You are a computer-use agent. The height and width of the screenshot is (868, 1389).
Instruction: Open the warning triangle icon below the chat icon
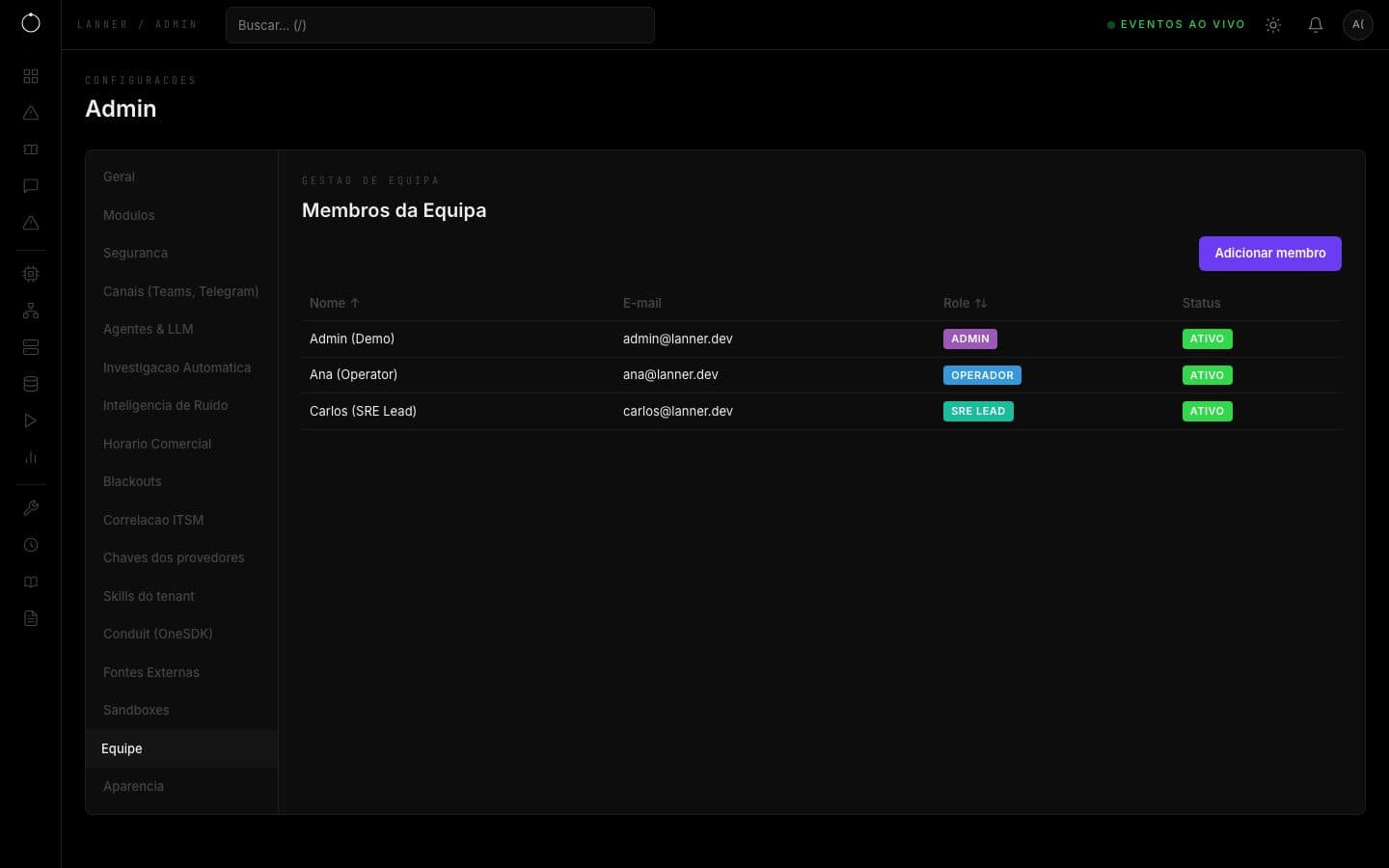[31, 223]
